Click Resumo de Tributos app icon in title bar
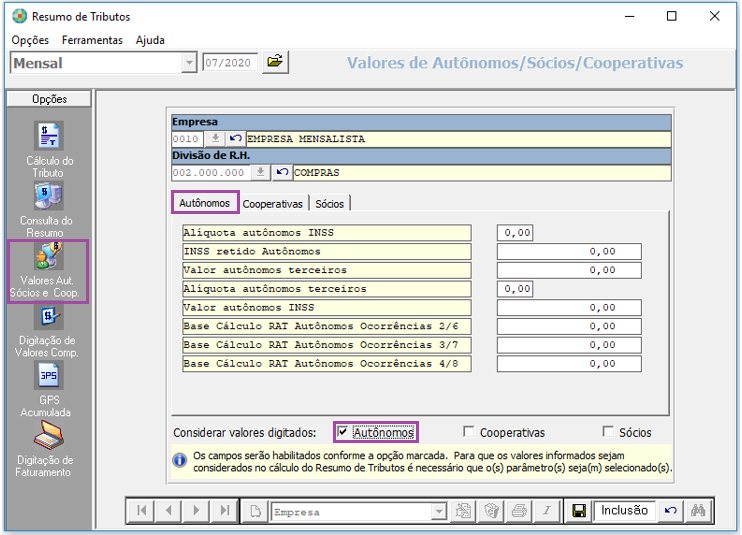742x535 pixels. coord(19,16)
